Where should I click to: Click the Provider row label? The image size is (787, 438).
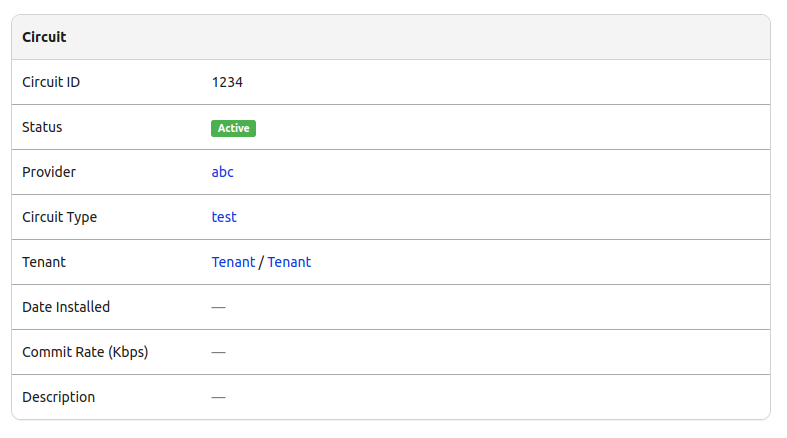49,172
